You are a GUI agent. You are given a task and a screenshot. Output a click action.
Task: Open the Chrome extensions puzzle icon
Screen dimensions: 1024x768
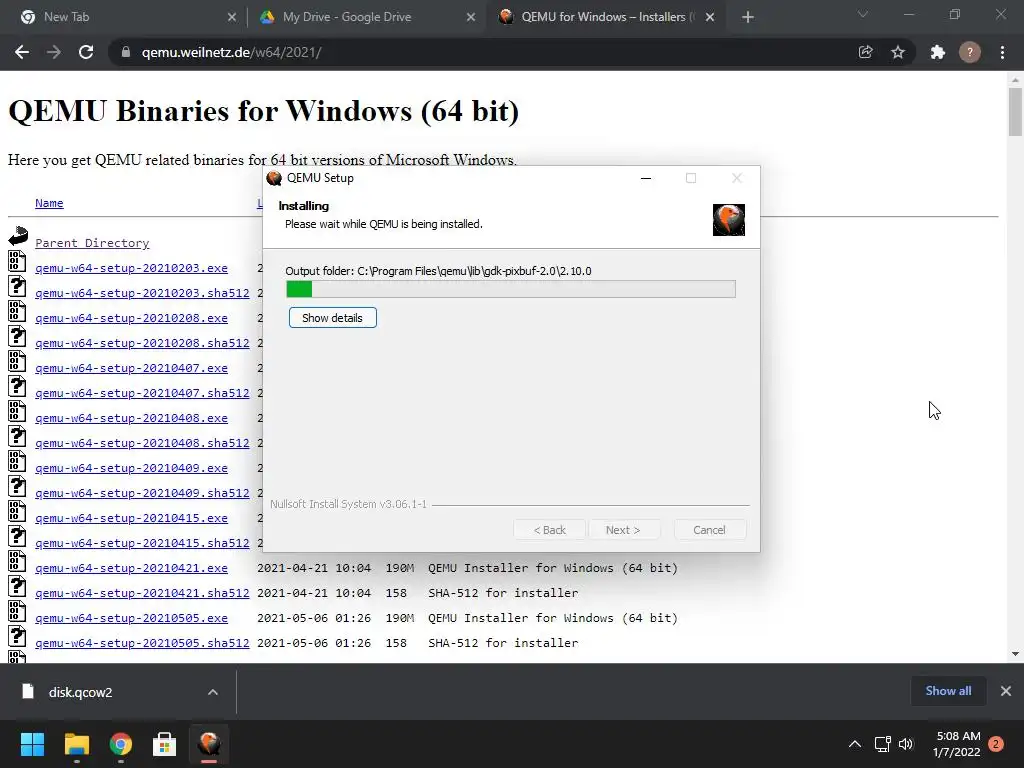coord(938,52)
